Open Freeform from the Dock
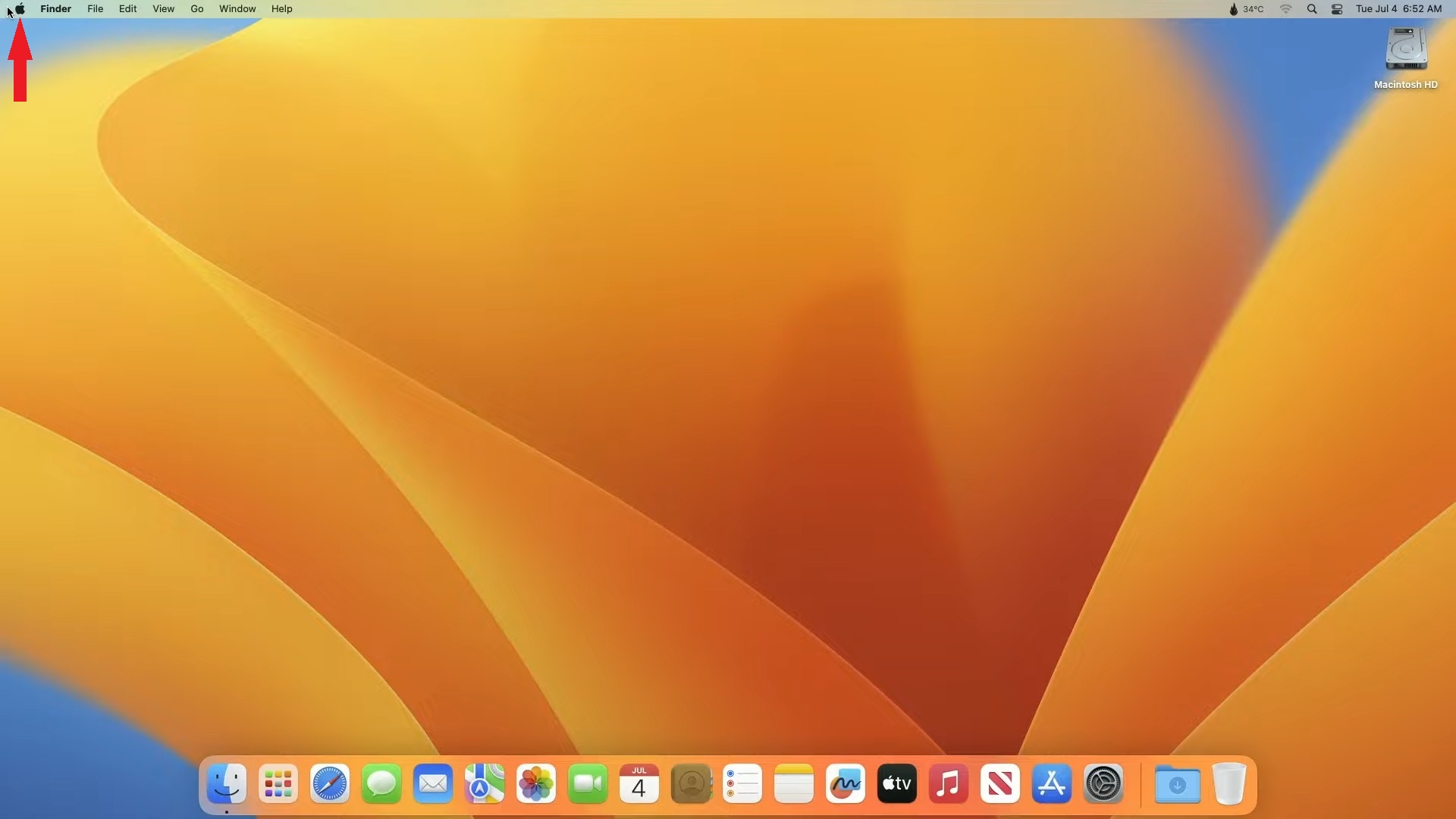Viewport: 1456px width, 819px height. tap(845, 783)
